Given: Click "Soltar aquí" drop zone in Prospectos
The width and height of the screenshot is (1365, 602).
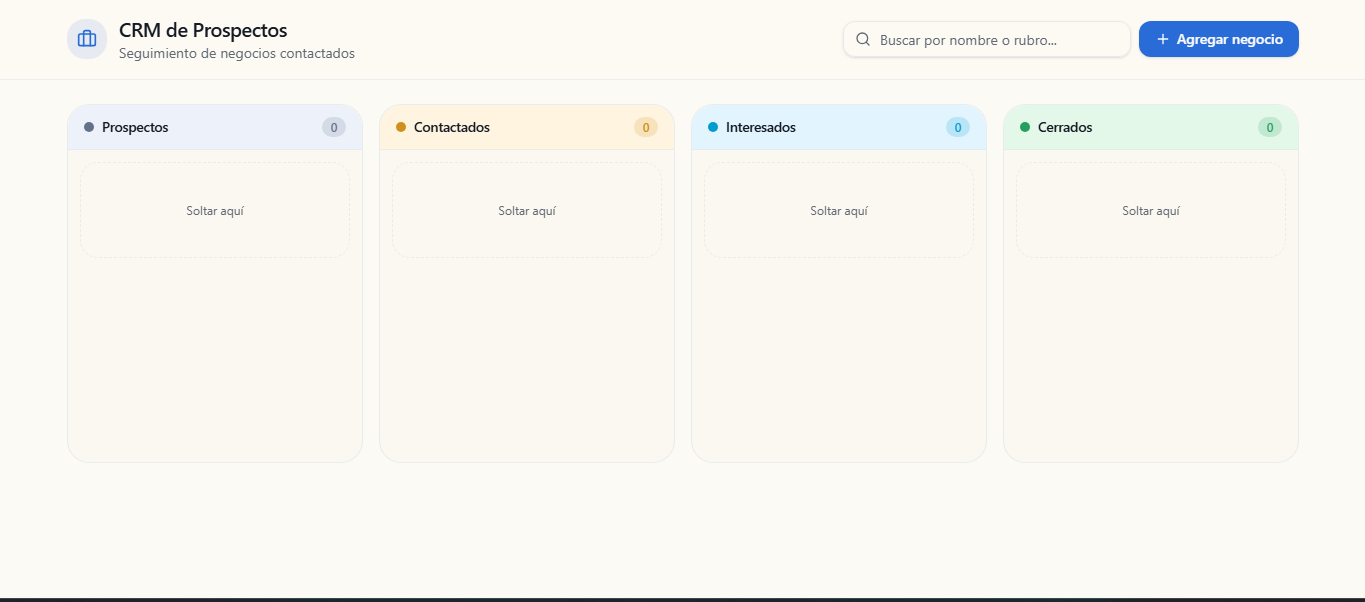Looking at the screenshot, I should coord(215,210).
